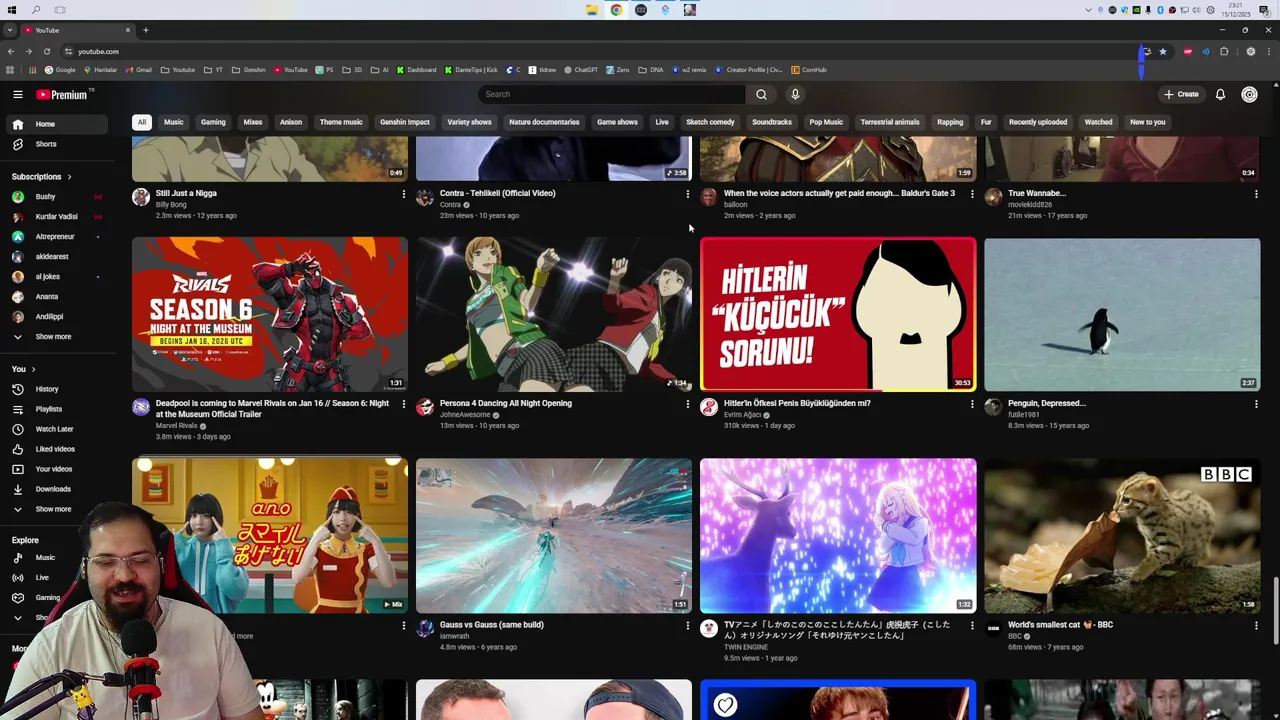Open the Chrome tab search dropdown
The image size is (1280, 720).
pyautogui.click(x=10, y=30)
